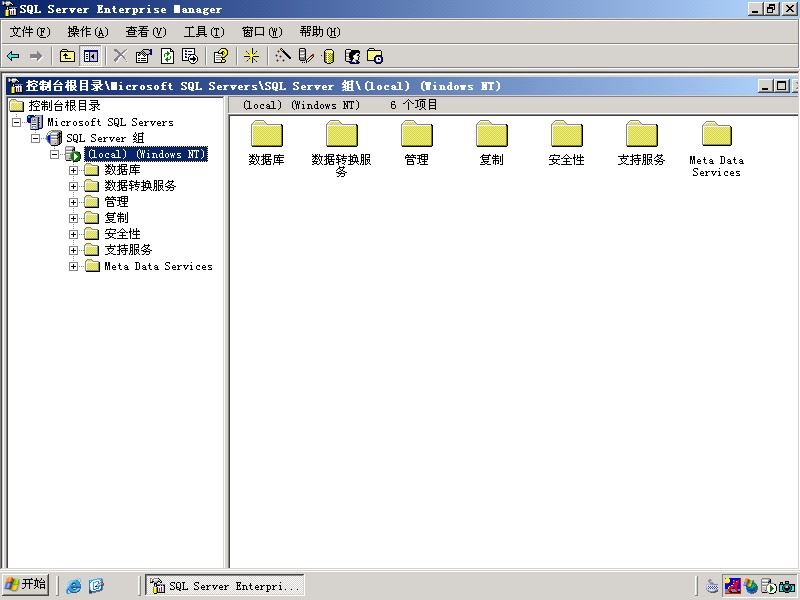Open the 操作(A) menu

[88, 32]
